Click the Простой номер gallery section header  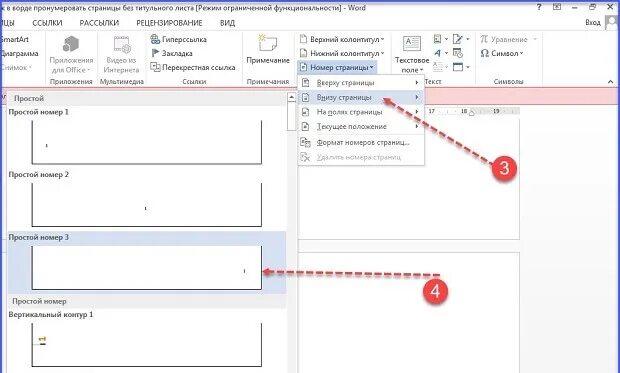click(x=146, y=301)
